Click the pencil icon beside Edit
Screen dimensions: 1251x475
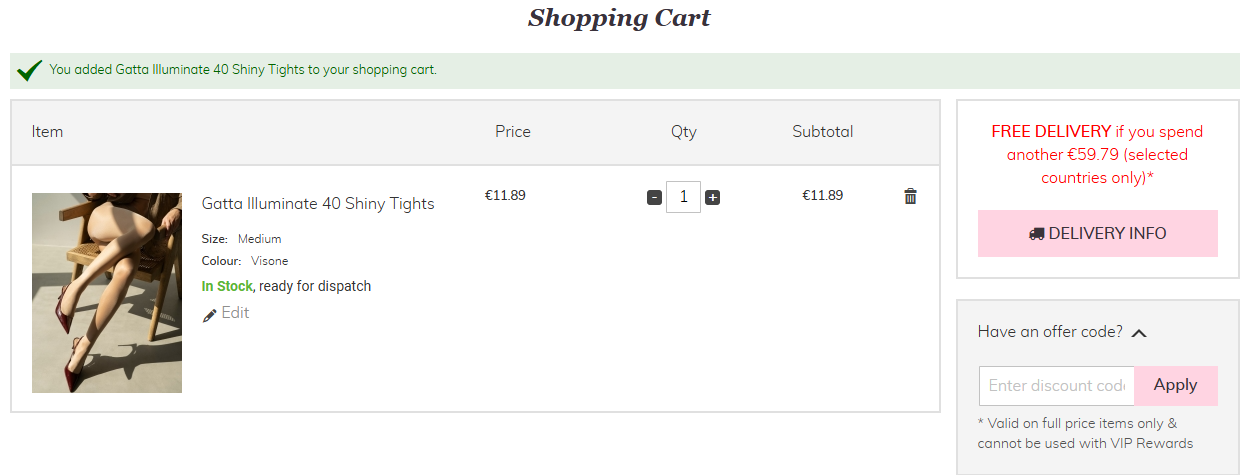click(210, 315)
